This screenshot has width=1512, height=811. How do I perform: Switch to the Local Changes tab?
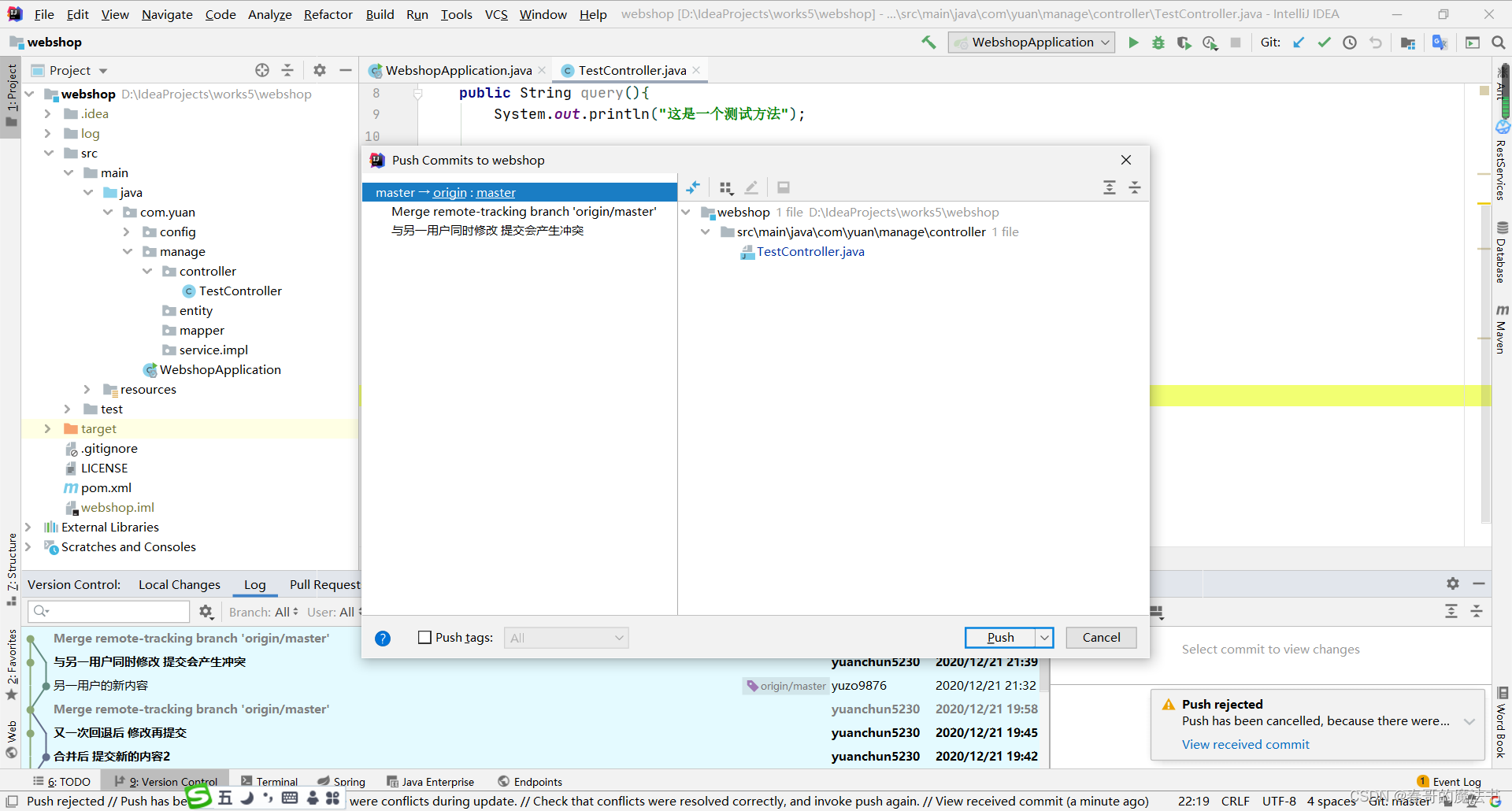[180, 584]
